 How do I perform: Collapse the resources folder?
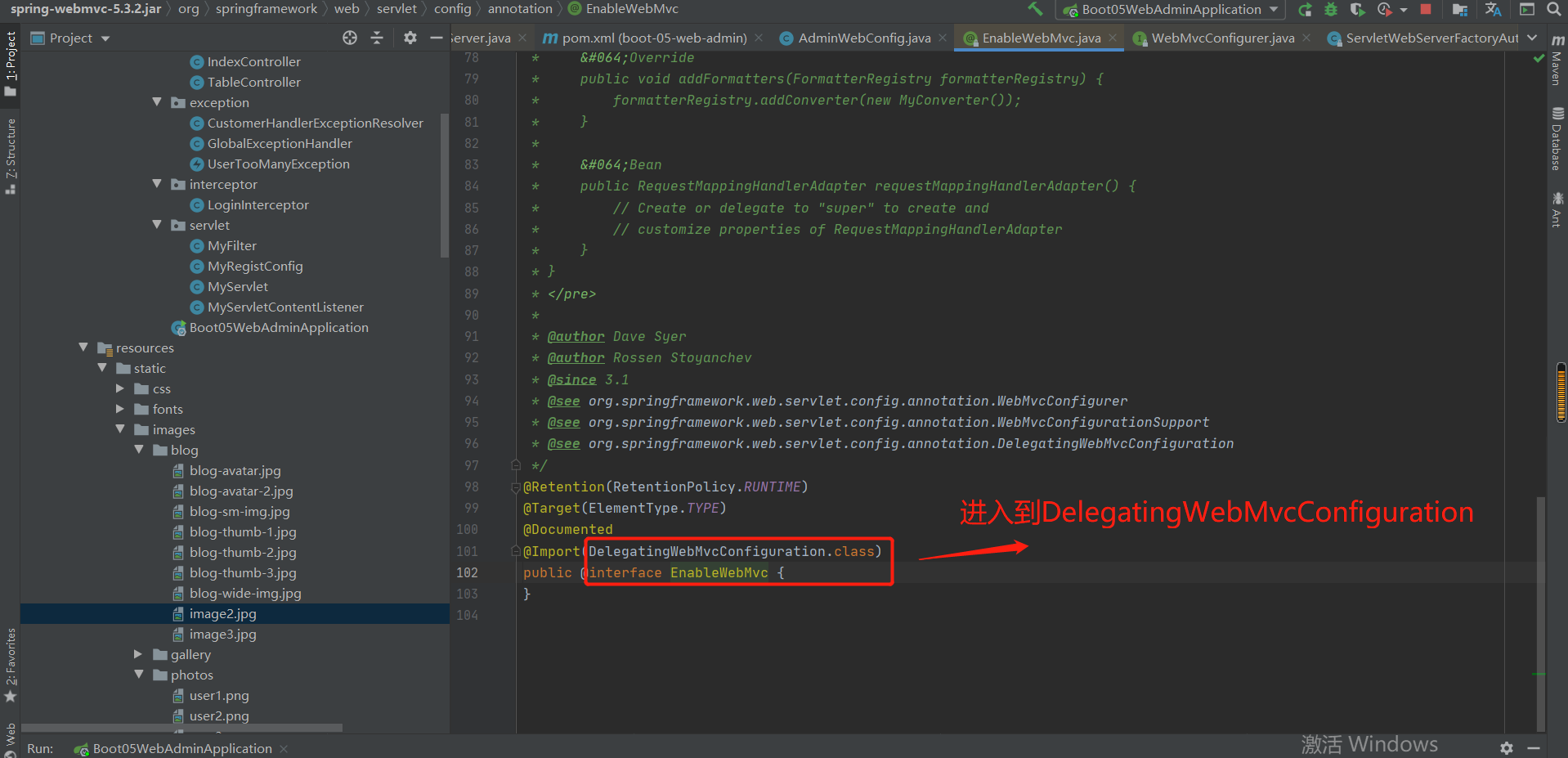point(83,348)
